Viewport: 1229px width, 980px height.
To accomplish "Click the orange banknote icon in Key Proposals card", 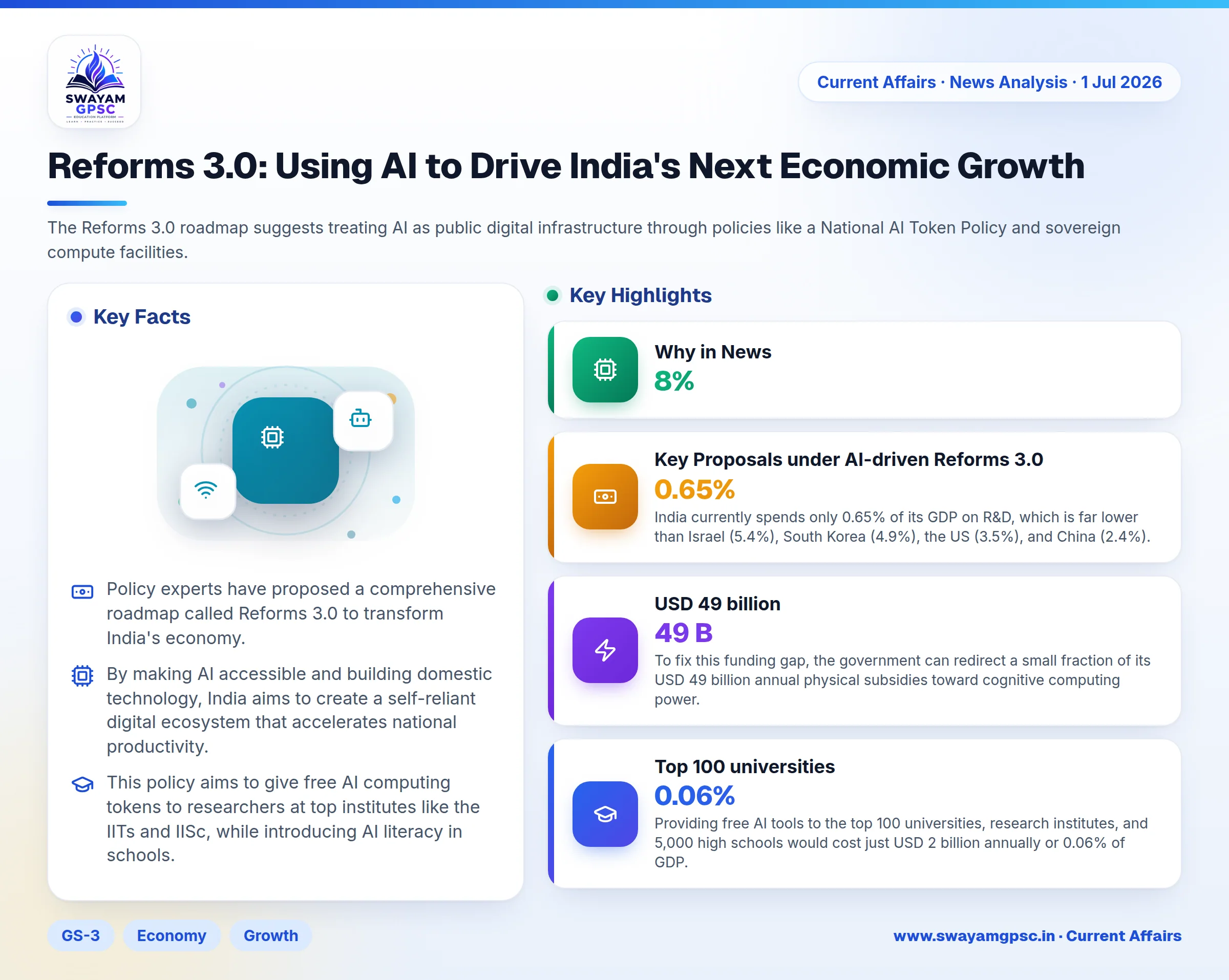I will (x=605, y=497).
